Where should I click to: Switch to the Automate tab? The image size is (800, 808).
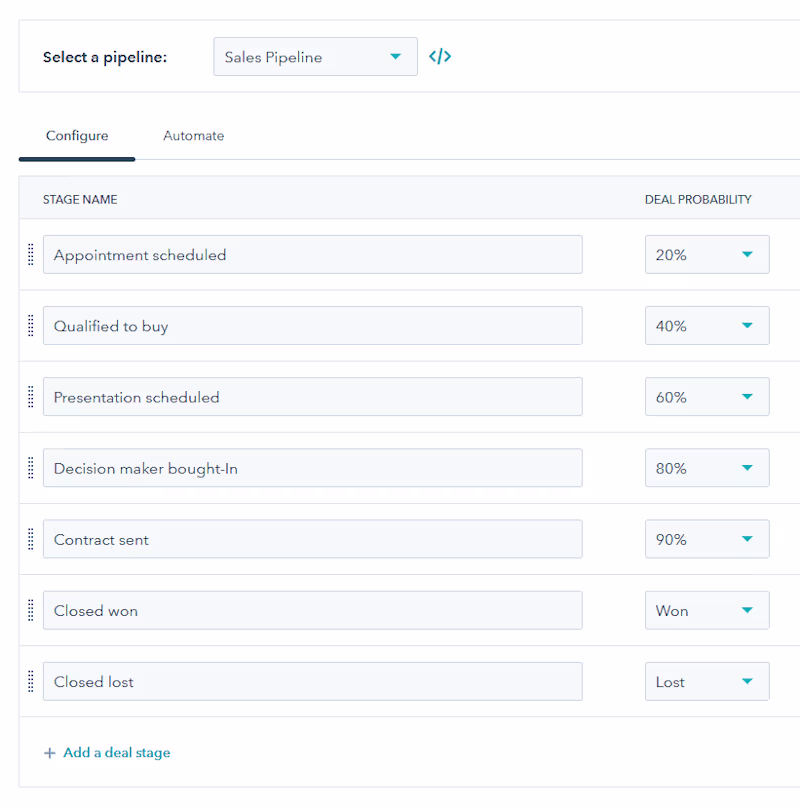(193, 136)
